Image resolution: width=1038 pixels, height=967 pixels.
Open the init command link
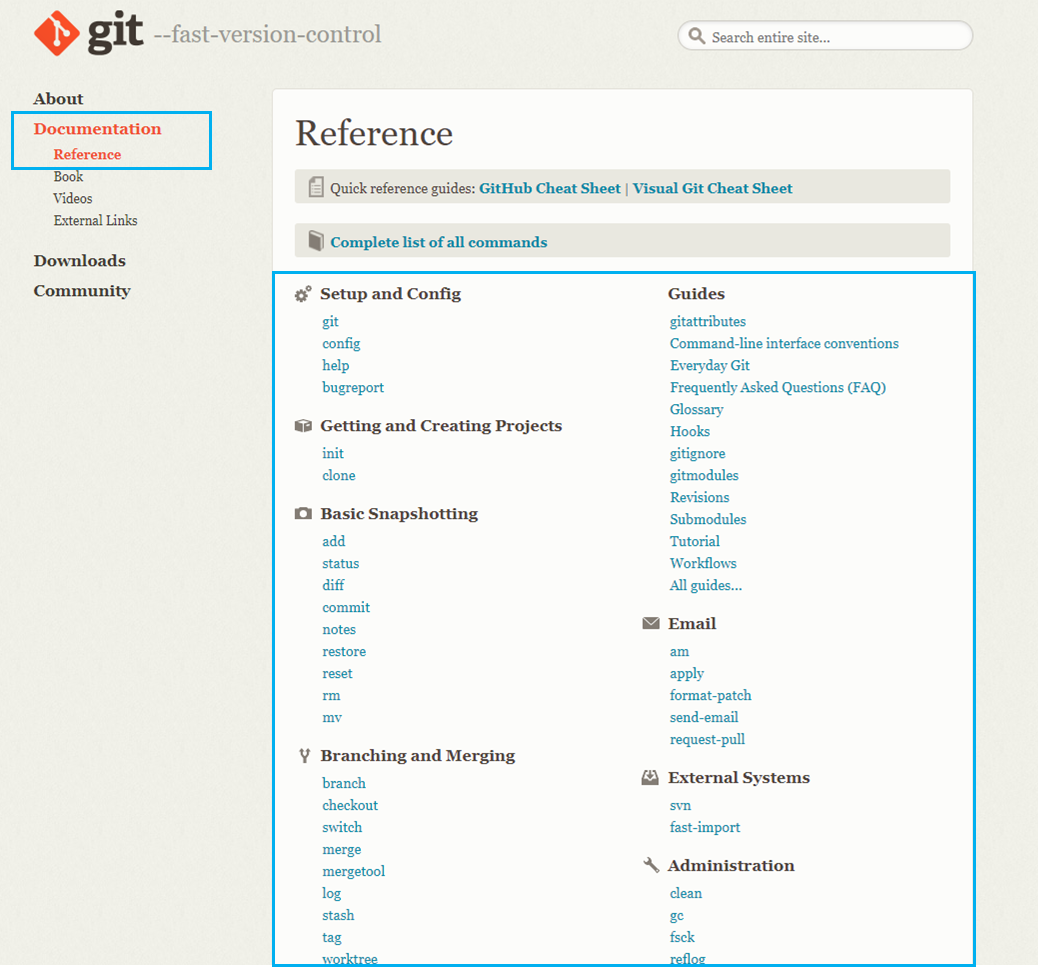pos(333,453)
